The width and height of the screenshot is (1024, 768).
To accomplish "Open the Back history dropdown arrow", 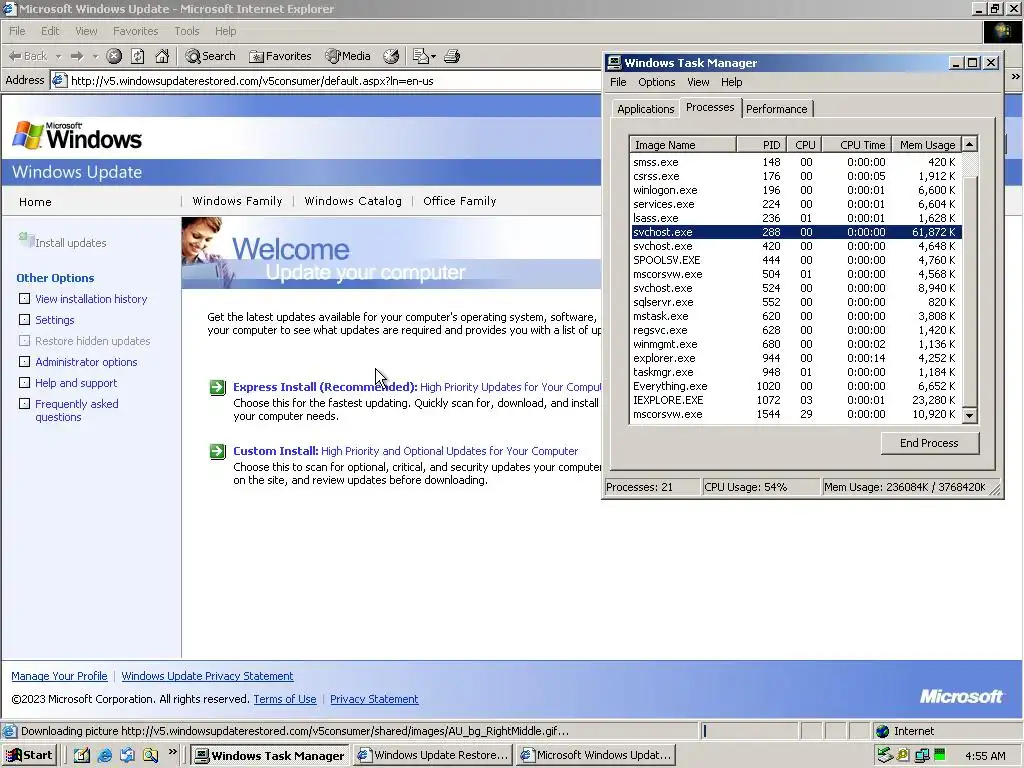I will pyautogui.click(x=58, y=57).
